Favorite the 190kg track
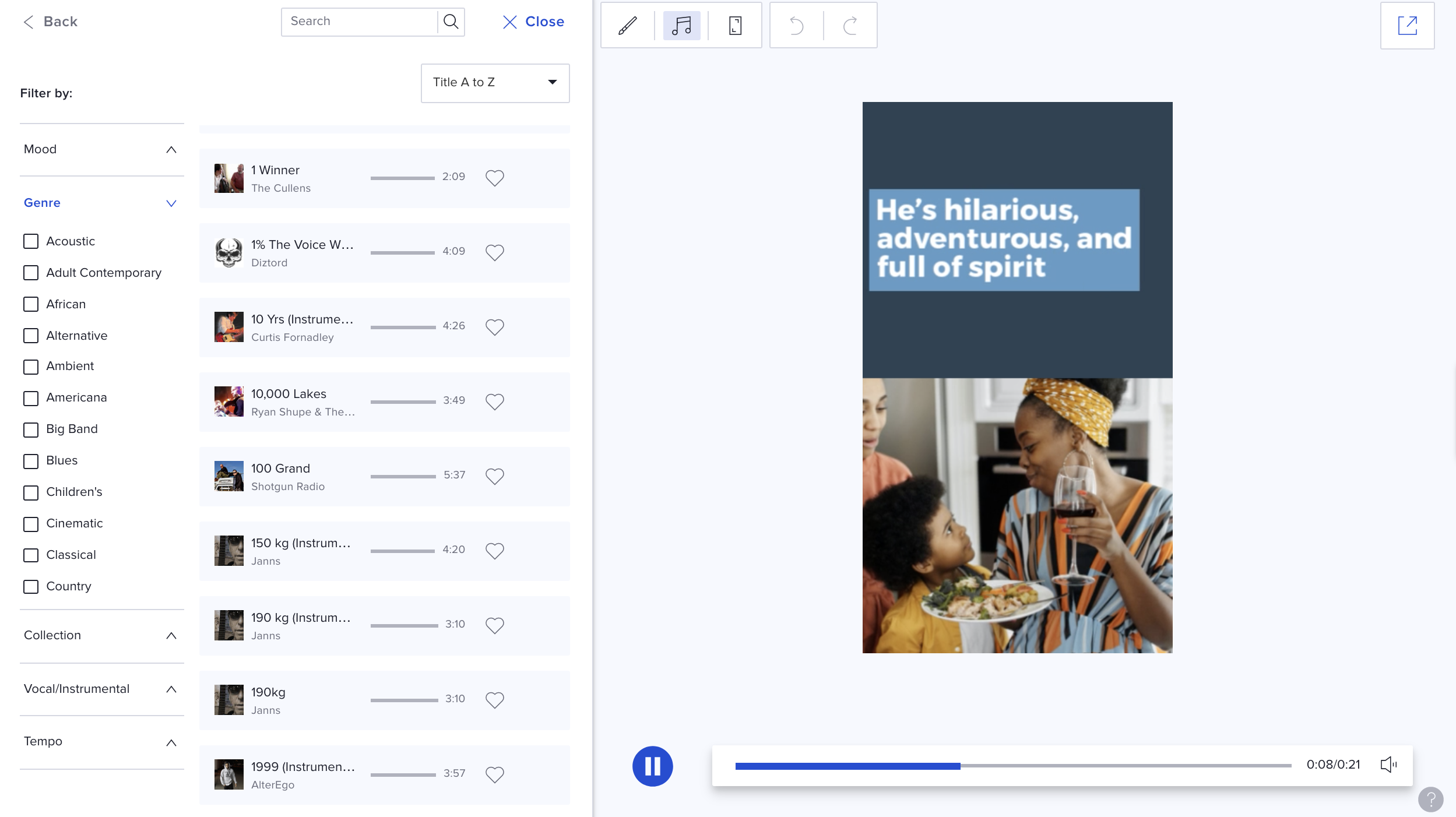The width and height of the screenshot is (1456, 817). coord(494,700)
